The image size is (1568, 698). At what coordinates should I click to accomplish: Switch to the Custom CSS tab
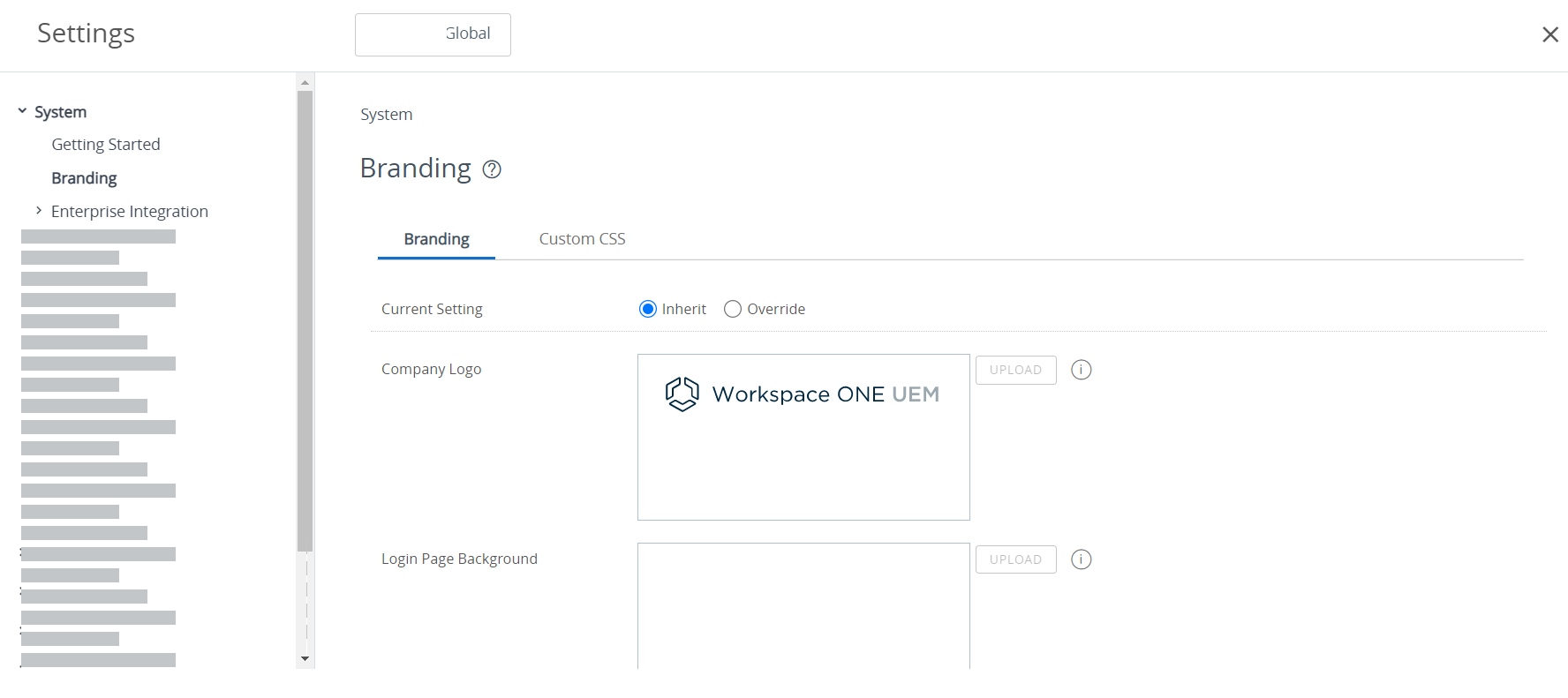[x=582, y=239]
